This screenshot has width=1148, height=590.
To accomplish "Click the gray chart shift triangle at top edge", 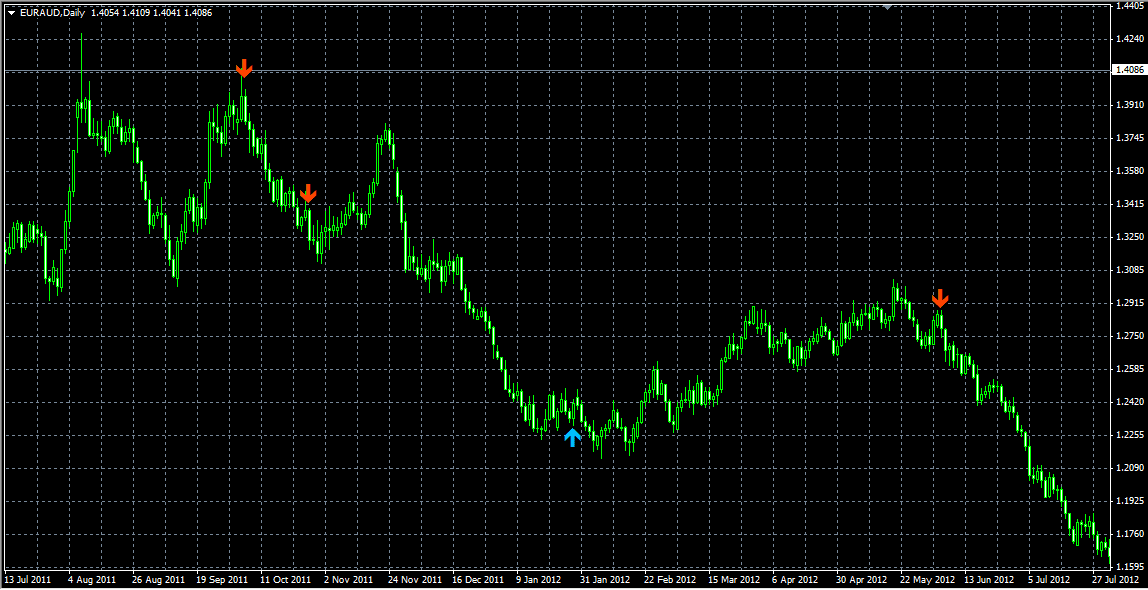I will point(887,6).
